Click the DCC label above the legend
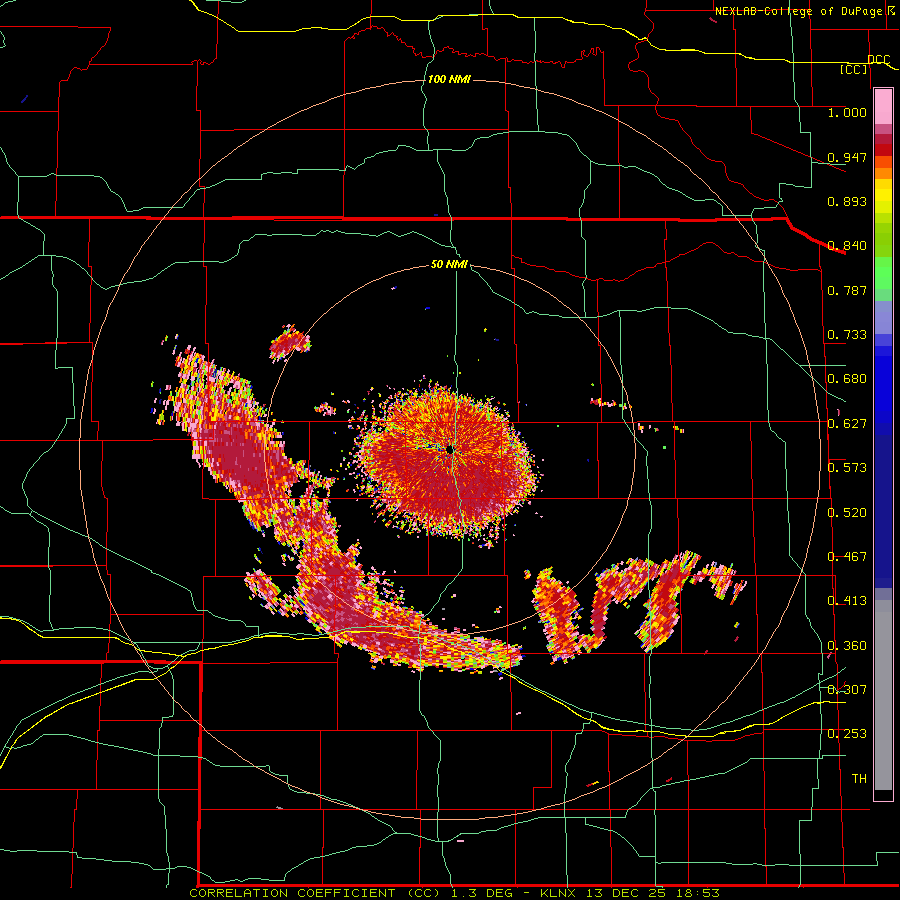This screenshot has width=900, height=900. click(878, 59)
